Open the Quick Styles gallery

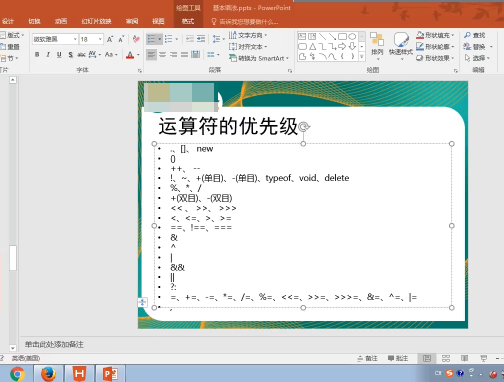click(401, 46)
